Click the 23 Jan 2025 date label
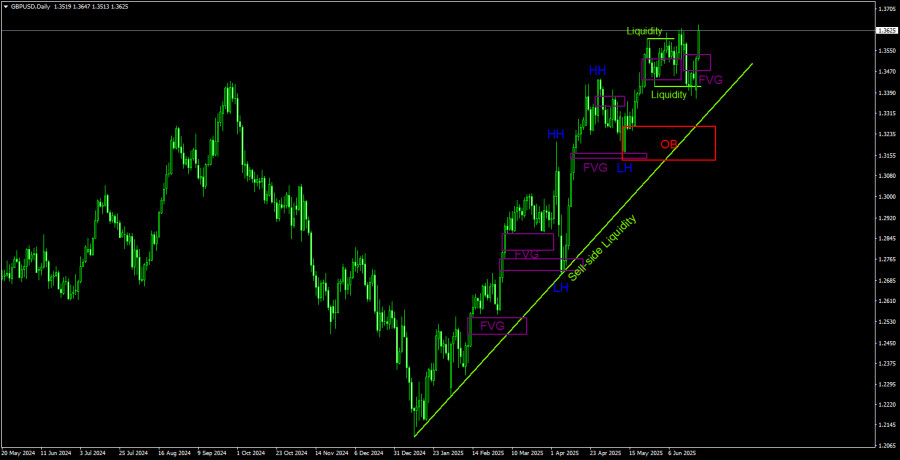Image resolution: width=900 pixels, height=460 pixels. point(448,453)
